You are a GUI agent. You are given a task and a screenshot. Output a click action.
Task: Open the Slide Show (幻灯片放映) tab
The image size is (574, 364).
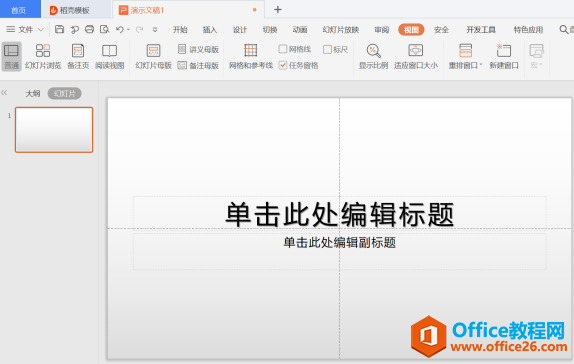(x=340, y=30)
